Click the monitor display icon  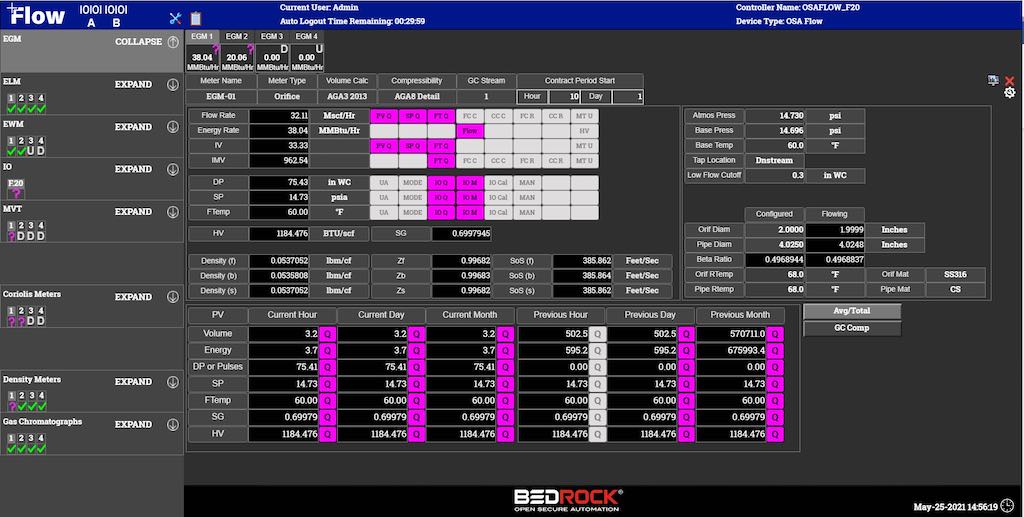[x=993, y=80]
